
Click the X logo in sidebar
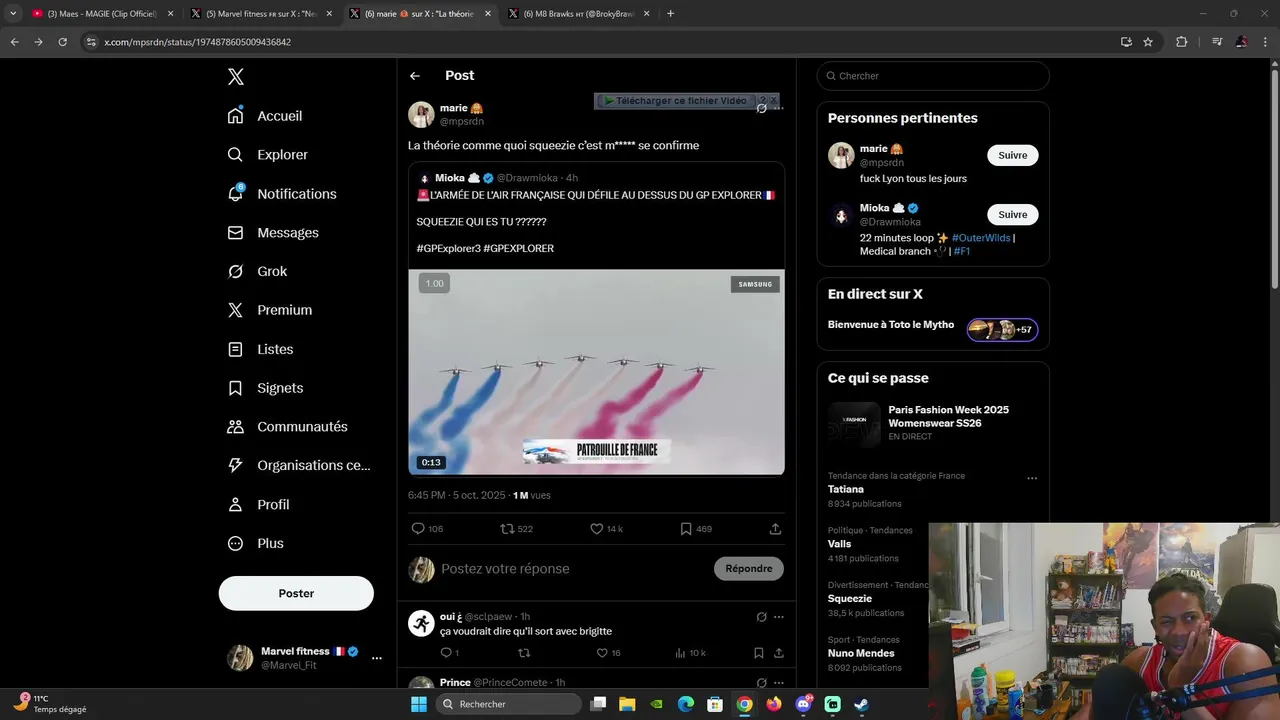click(x=236, y=77)
